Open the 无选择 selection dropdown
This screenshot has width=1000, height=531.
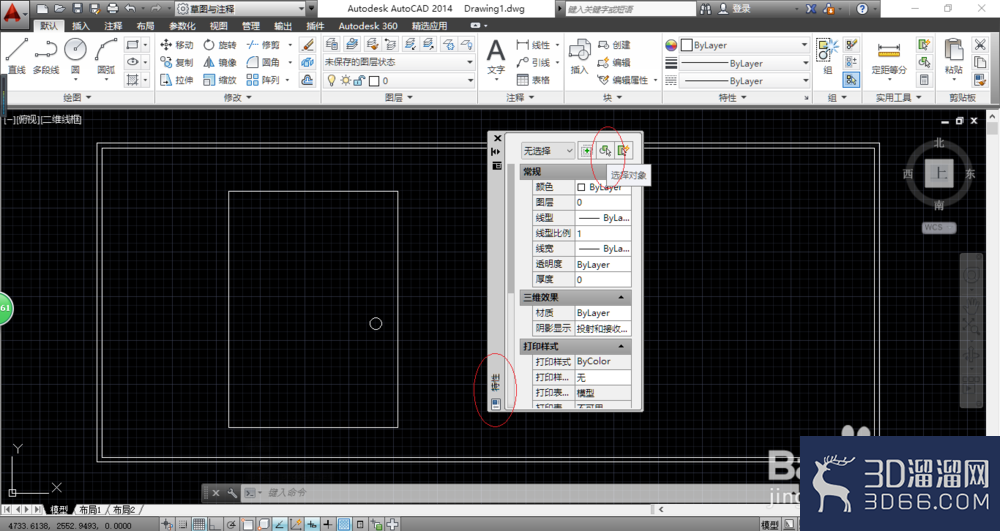pos(548,151)
